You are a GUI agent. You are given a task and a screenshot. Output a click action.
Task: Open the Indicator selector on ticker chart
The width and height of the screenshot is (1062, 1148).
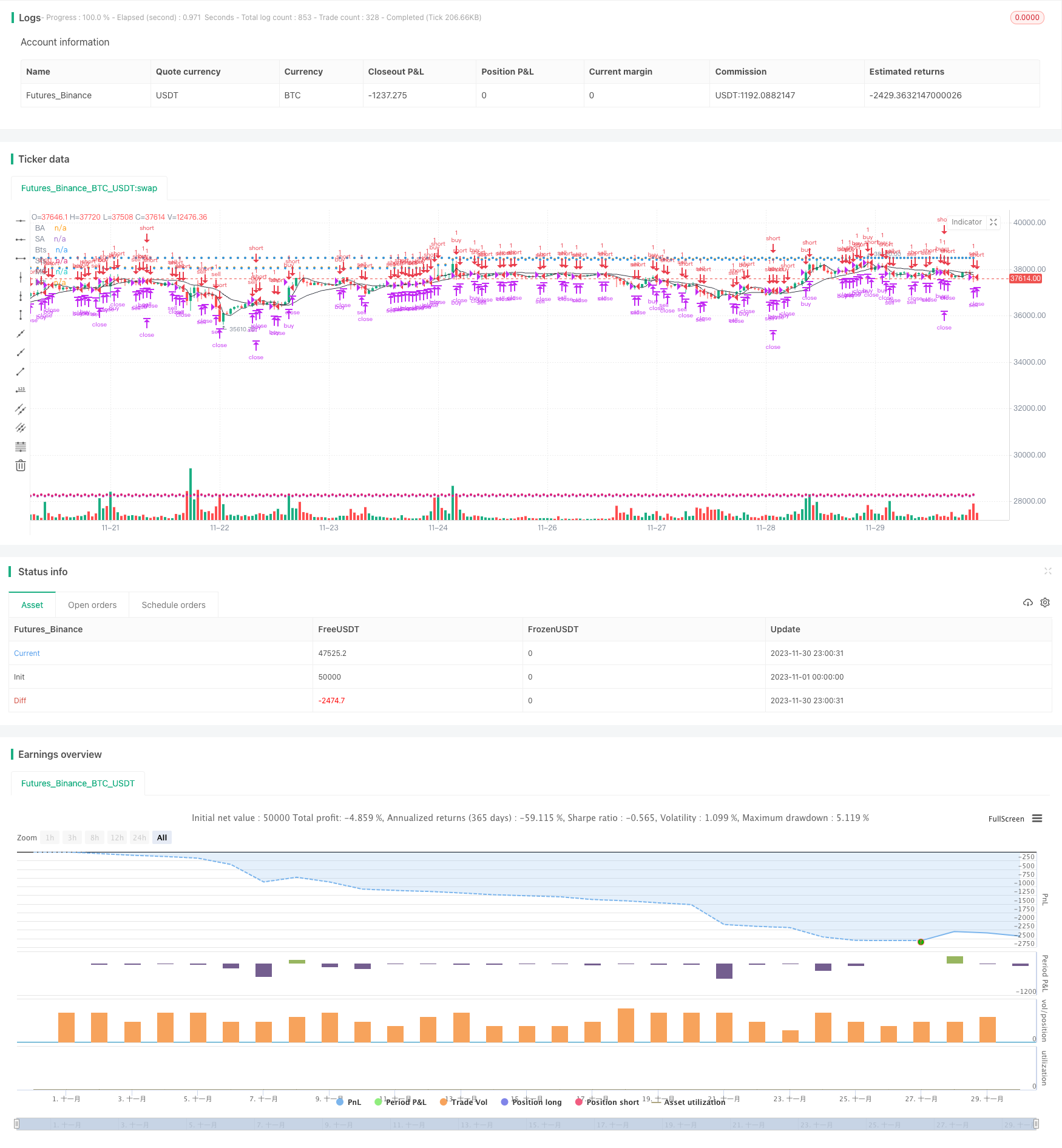point(966,222)
